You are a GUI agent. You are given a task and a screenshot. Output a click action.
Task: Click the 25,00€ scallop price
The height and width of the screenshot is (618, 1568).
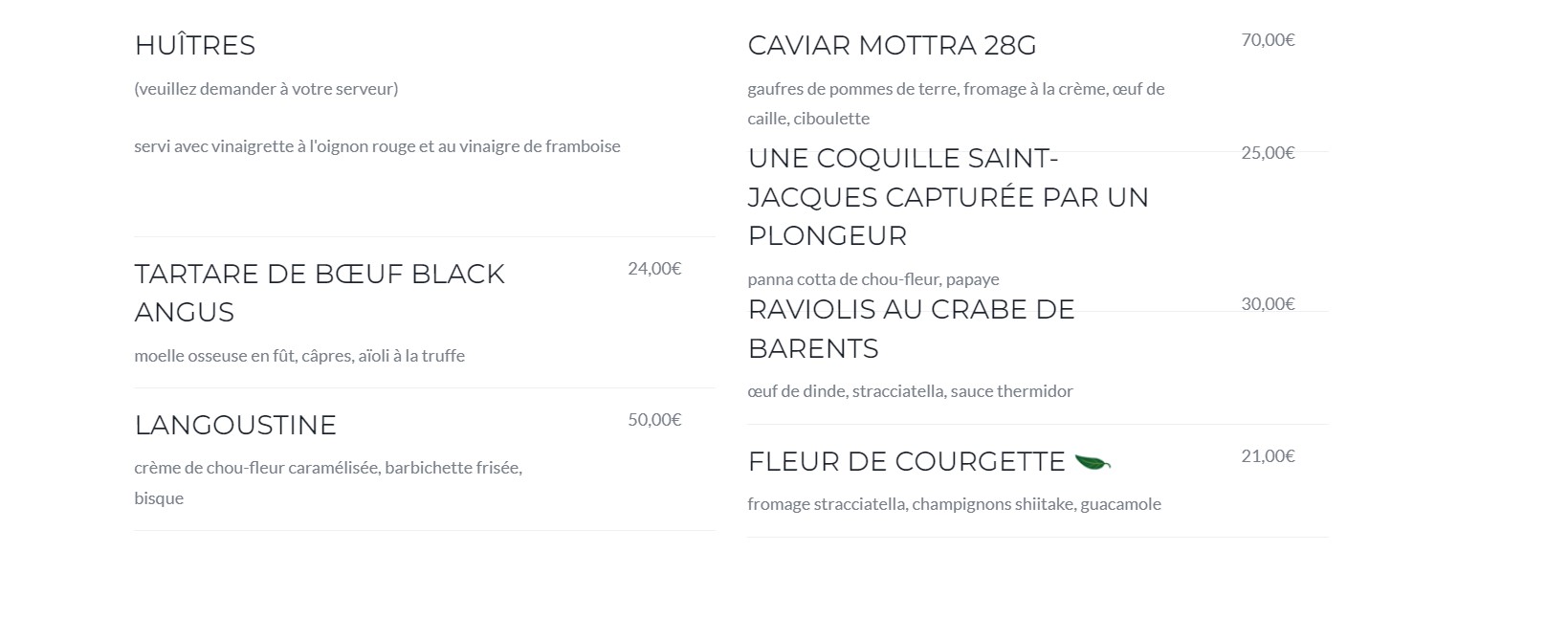[x=1268, y=153]
